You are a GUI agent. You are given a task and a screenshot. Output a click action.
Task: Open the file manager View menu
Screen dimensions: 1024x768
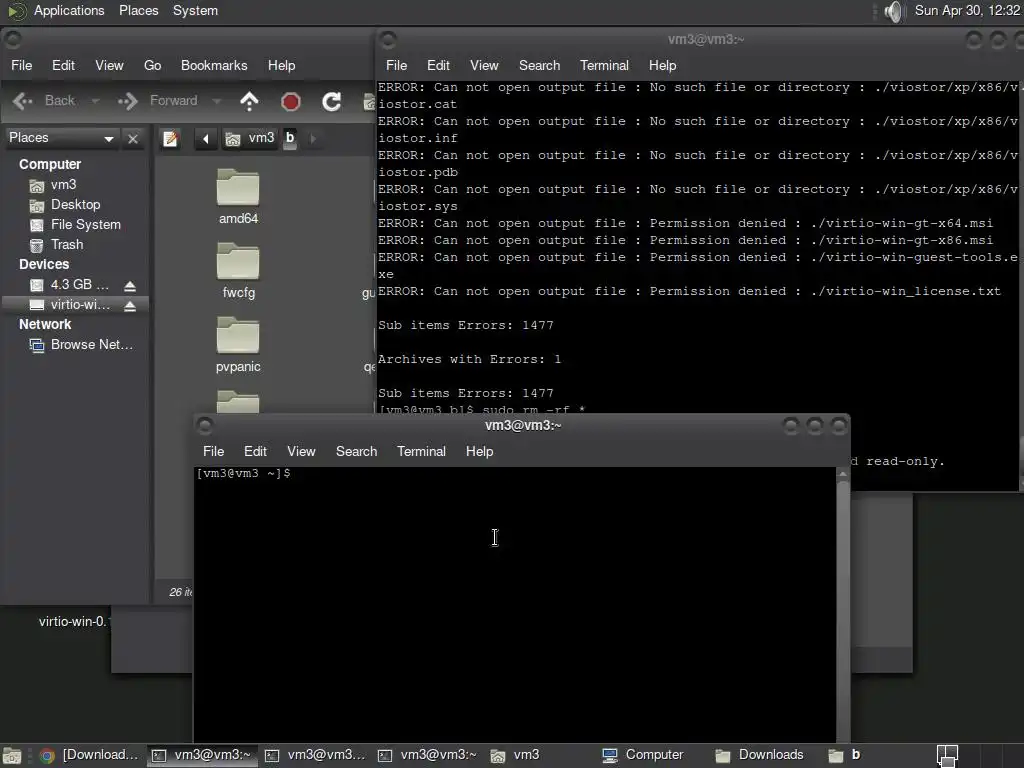pos(109,65)
